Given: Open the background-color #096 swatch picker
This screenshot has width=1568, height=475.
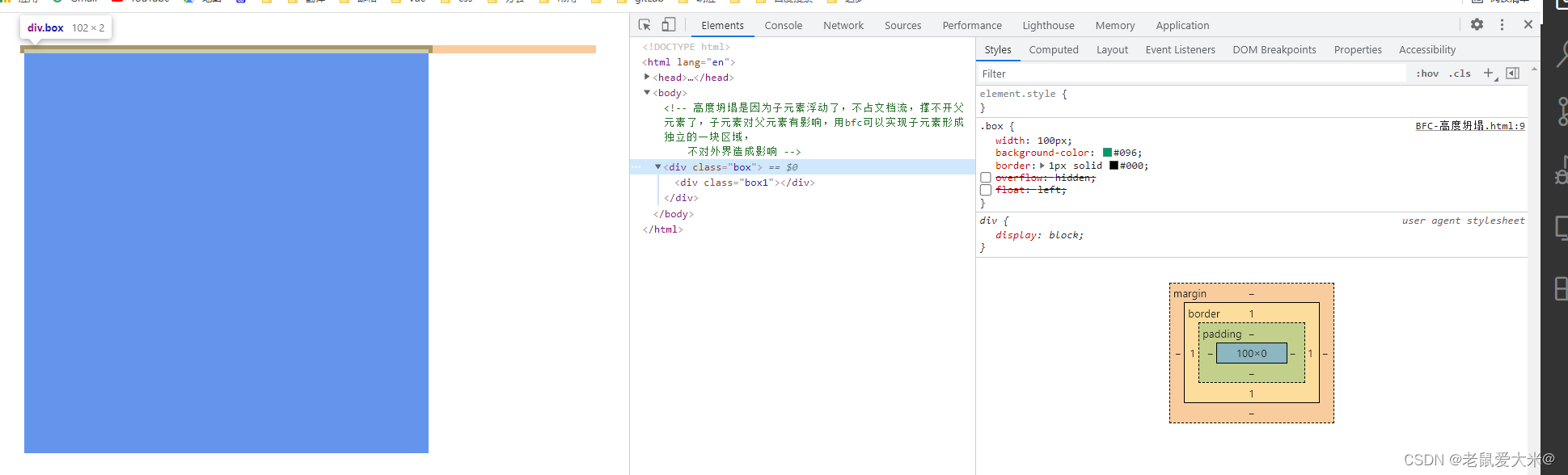Looking at the screenshot, I should pos(1107,152).
